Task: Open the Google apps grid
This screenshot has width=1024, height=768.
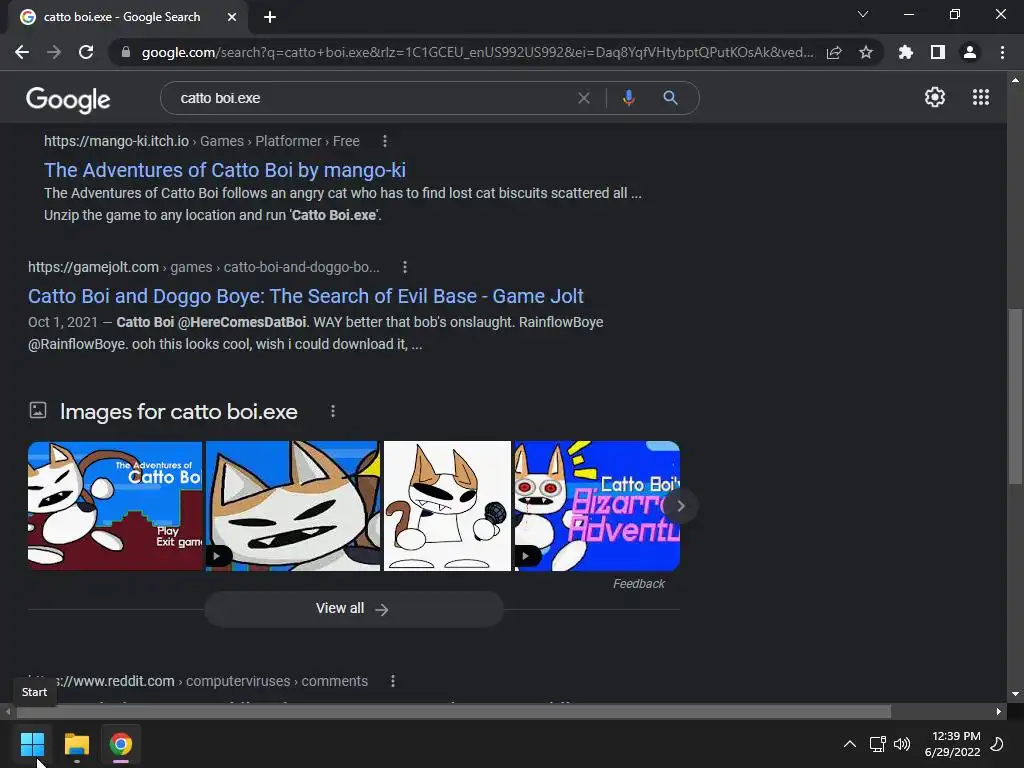Action: (x=981, y=97)
